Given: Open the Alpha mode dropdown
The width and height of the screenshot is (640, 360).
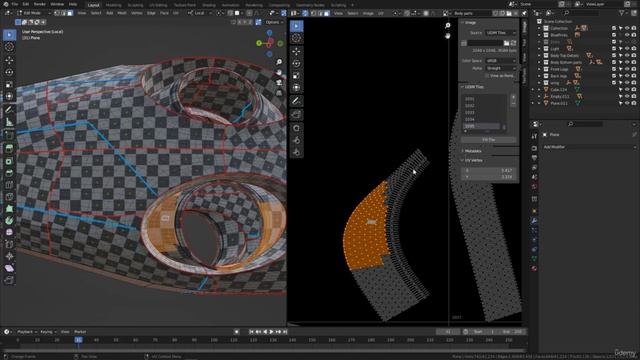Looking at the screenshot, I should tap(501, 68).
